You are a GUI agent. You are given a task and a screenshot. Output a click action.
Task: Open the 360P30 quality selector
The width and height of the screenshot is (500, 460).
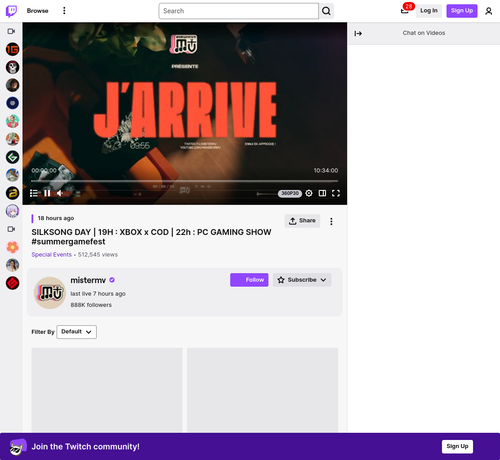(290, 193)
